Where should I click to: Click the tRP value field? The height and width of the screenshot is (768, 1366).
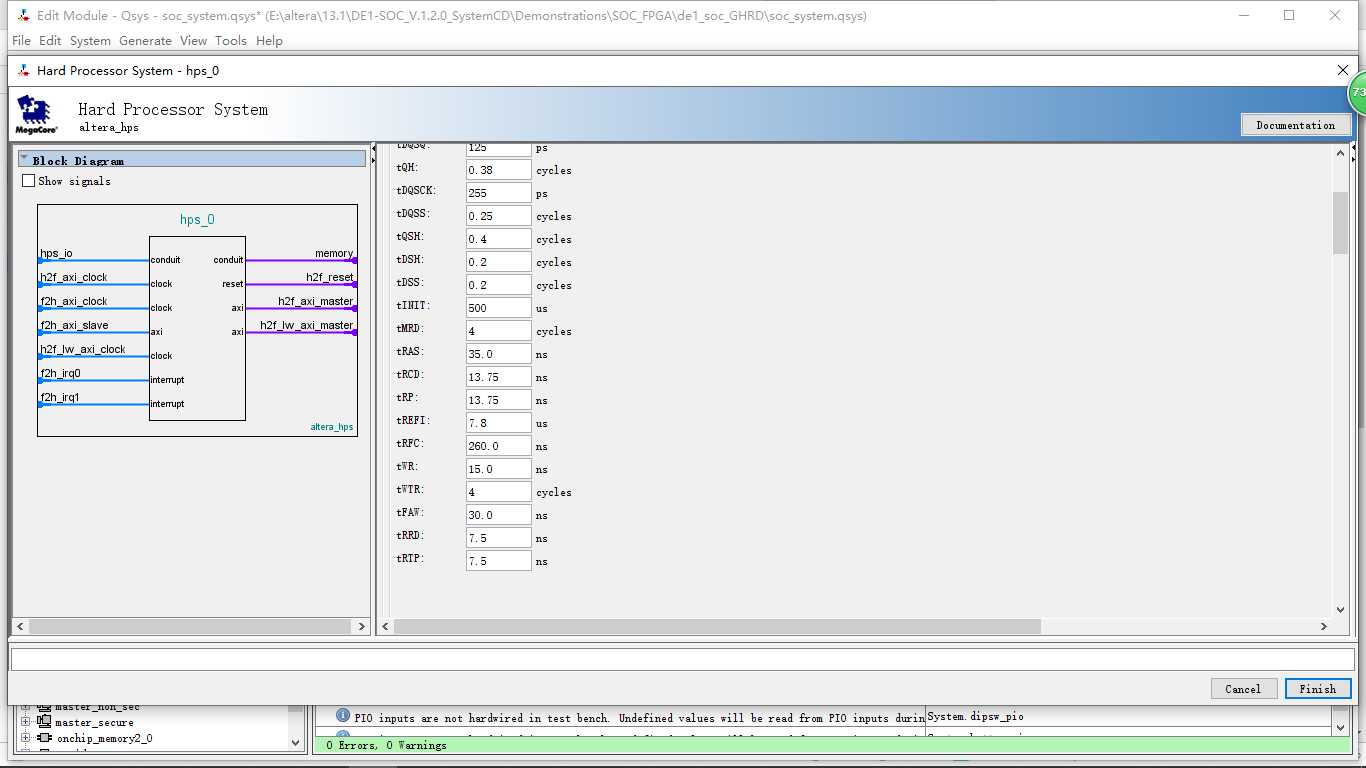coord(498,400)
